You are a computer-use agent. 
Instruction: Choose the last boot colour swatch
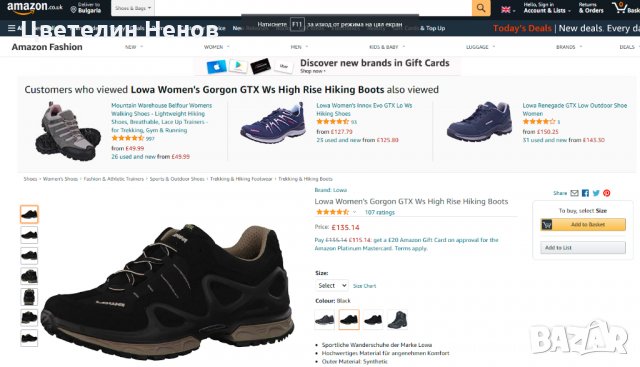pos(397,319)
